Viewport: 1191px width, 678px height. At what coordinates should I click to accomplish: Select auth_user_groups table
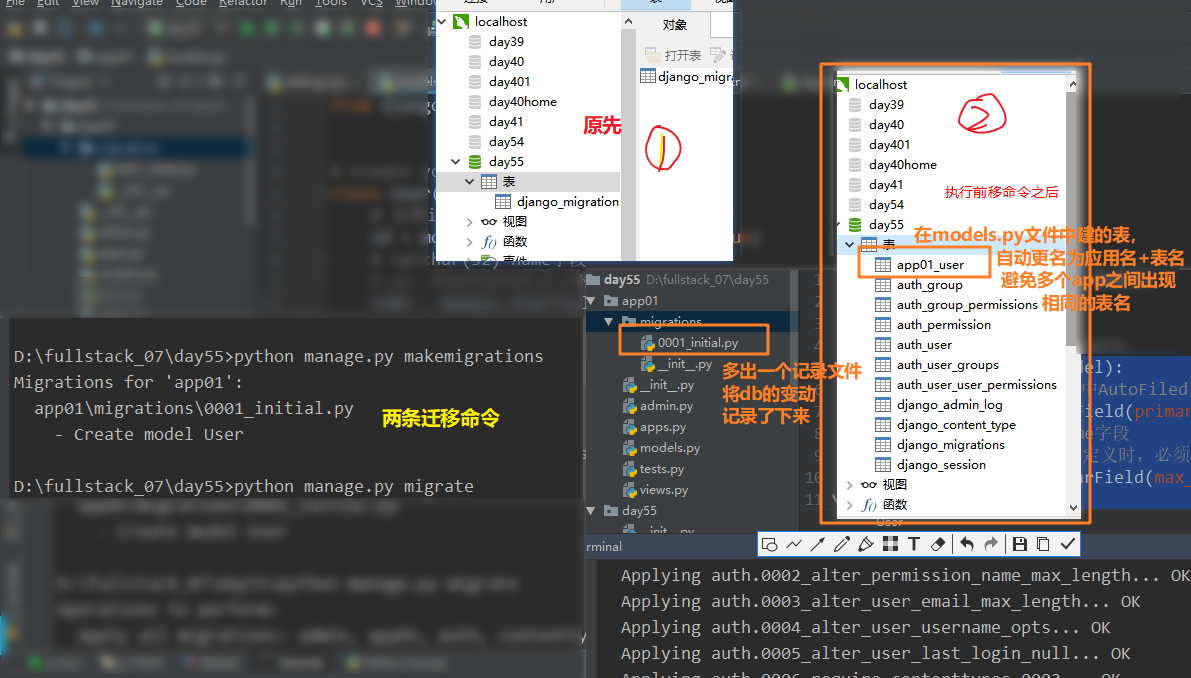pyautogui.click(x=947, y=364)
